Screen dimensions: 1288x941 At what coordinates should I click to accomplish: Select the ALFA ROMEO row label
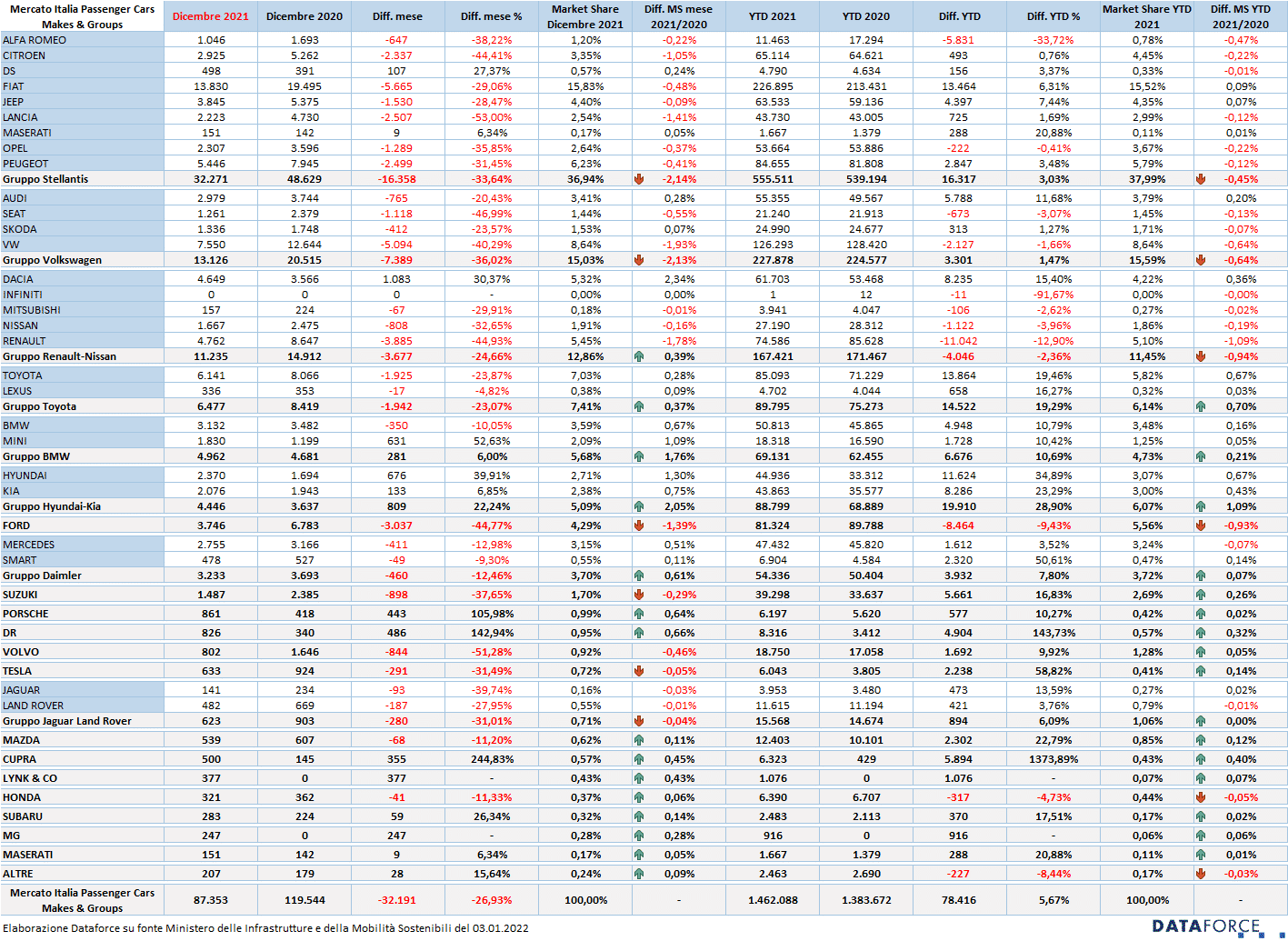click(x=35, y=40)
